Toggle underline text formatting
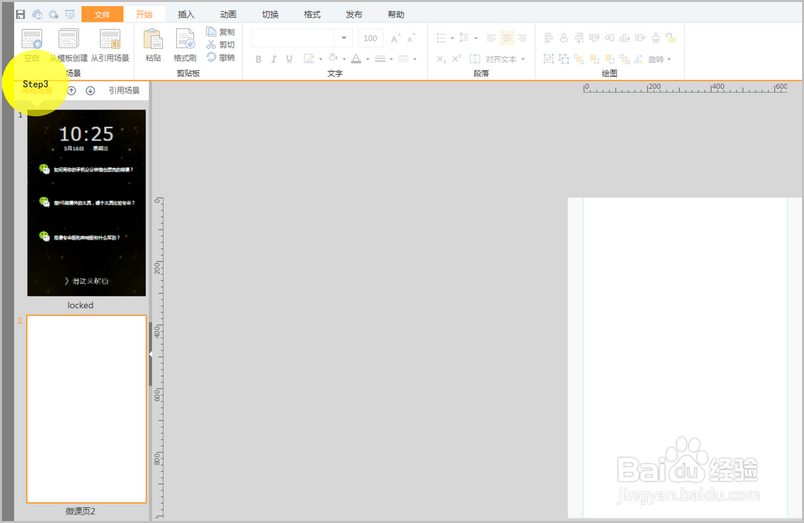 point(289,59)
